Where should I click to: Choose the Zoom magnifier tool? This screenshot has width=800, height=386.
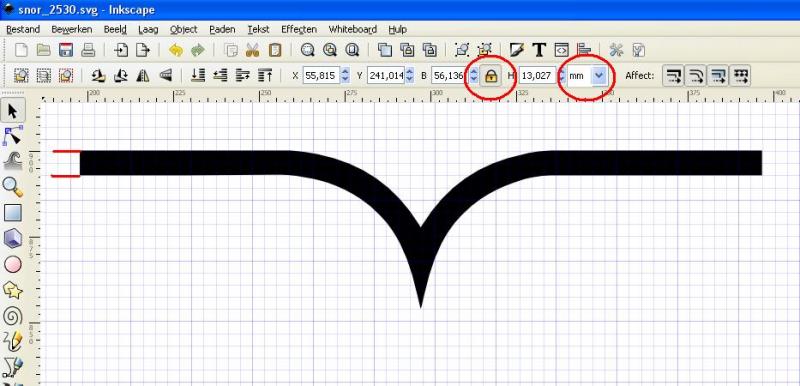tap(13, 187)
